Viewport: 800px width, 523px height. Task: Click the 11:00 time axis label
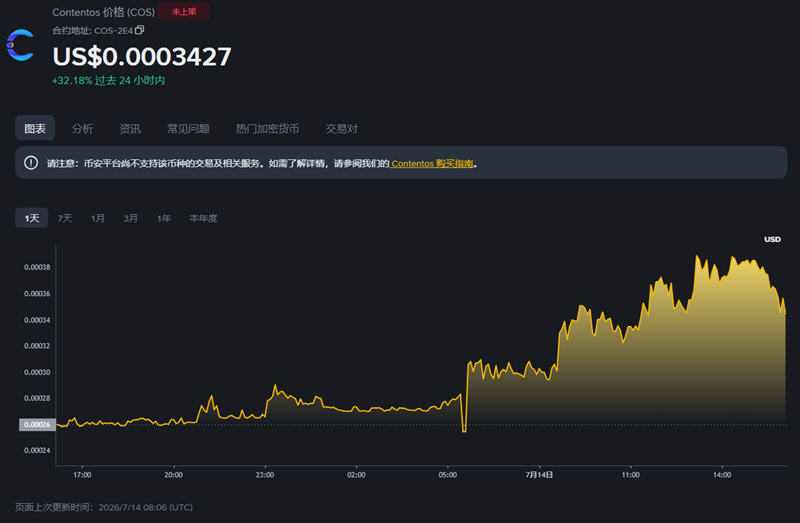[x=631, y=475]
